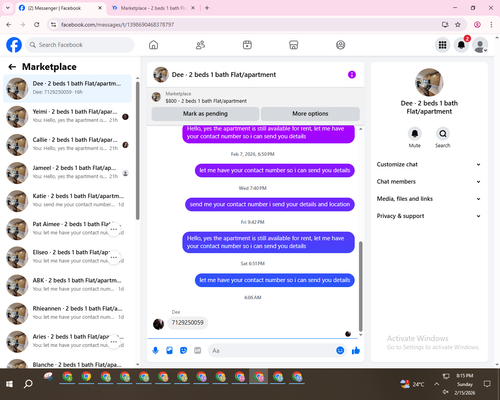This screenshot has height=400, width=500.
Task: Expand Chat members section
Action: (429, 182)
